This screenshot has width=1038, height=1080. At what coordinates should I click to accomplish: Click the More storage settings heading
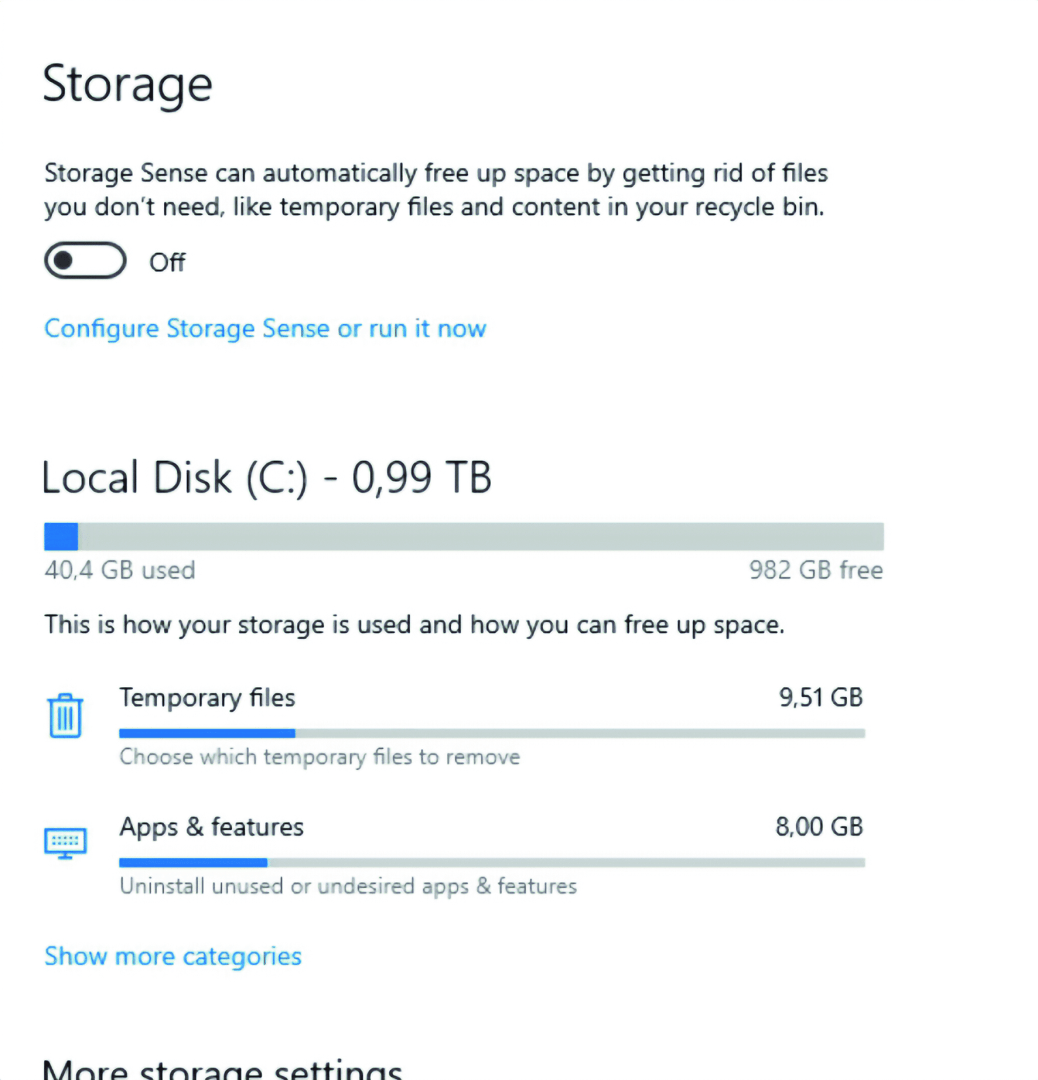[x=222, y=1068]
